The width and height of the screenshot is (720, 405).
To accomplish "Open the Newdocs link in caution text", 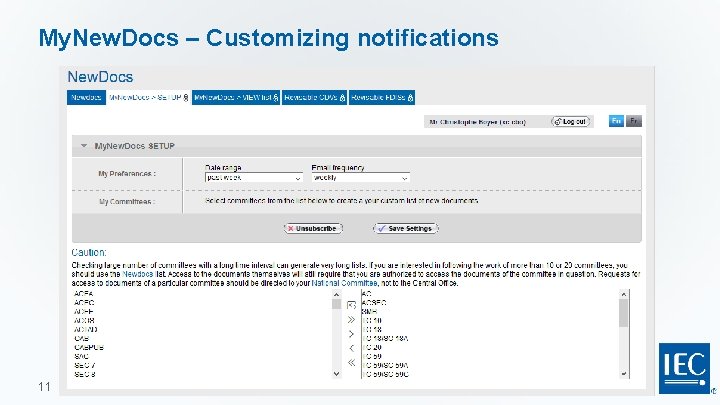I will pyautogui.click(x=138, y=274).
